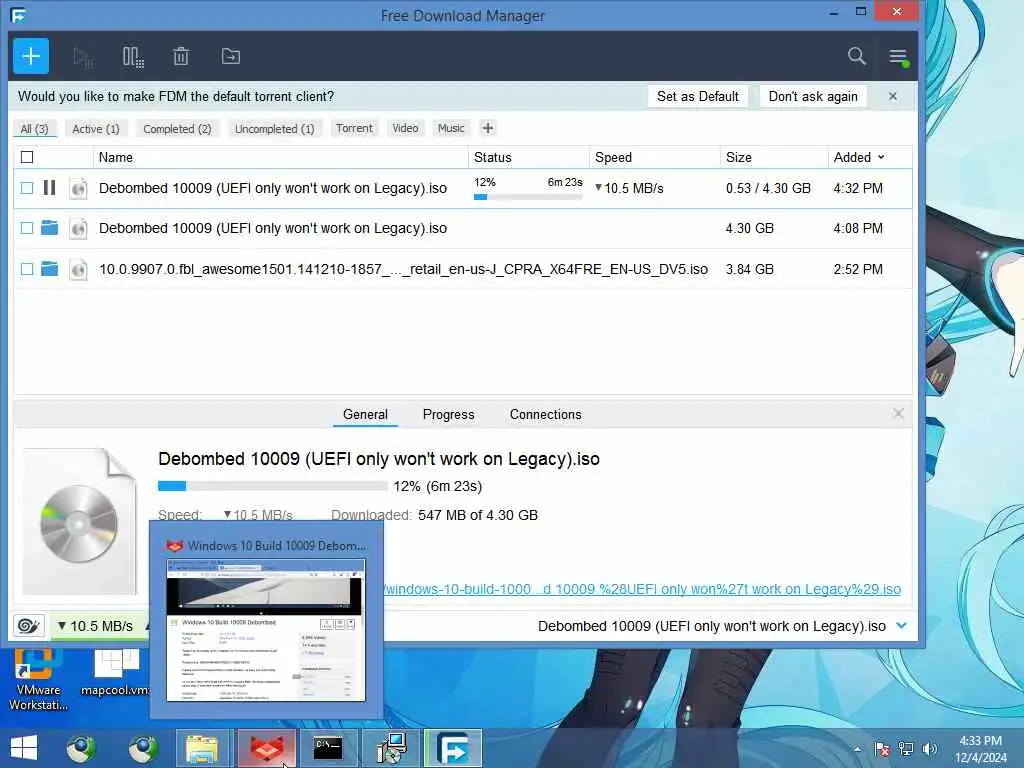Click disc file icon of 4:32 PM download

point(78,189)
